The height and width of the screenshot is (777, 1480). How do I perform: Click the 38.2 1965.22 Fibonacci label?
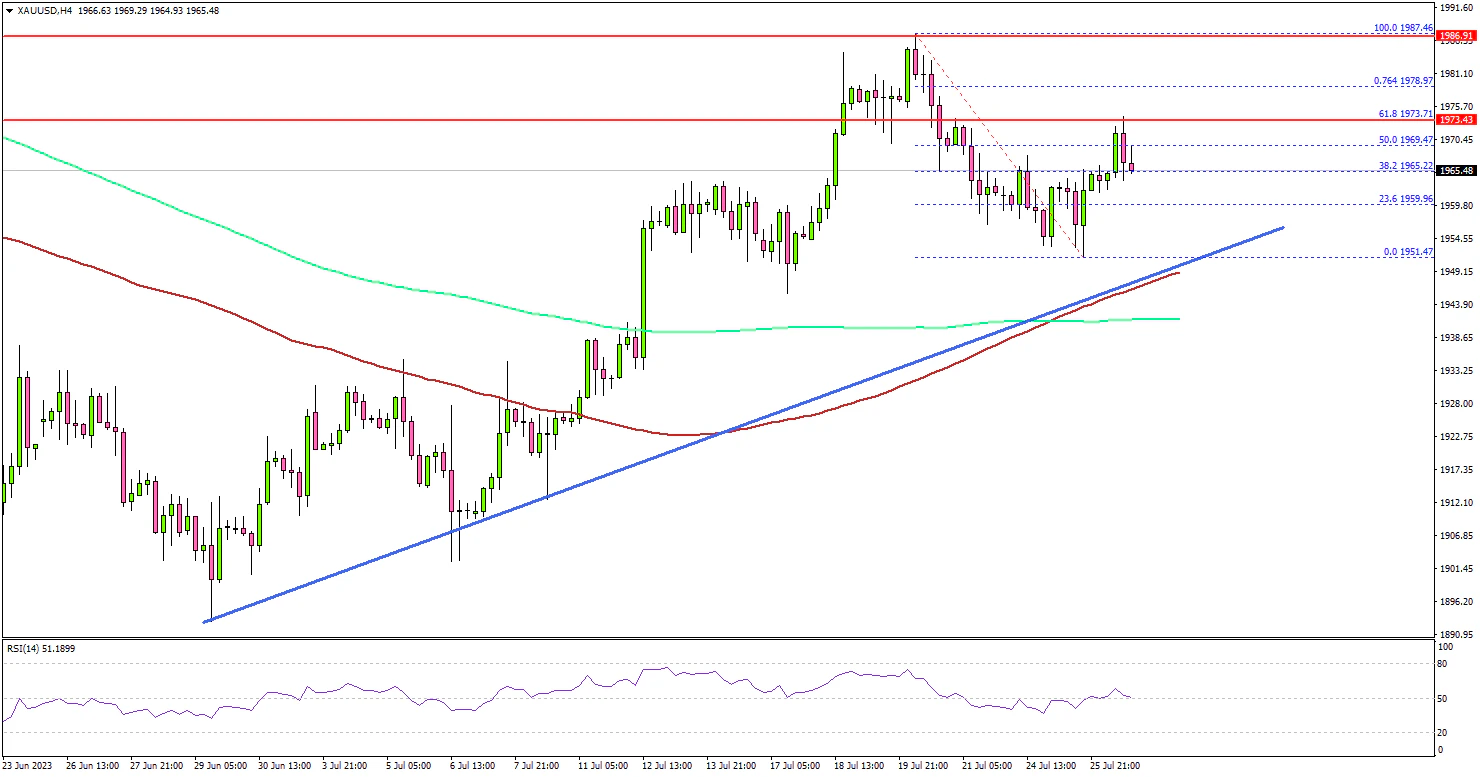[x=1403, y=165]
